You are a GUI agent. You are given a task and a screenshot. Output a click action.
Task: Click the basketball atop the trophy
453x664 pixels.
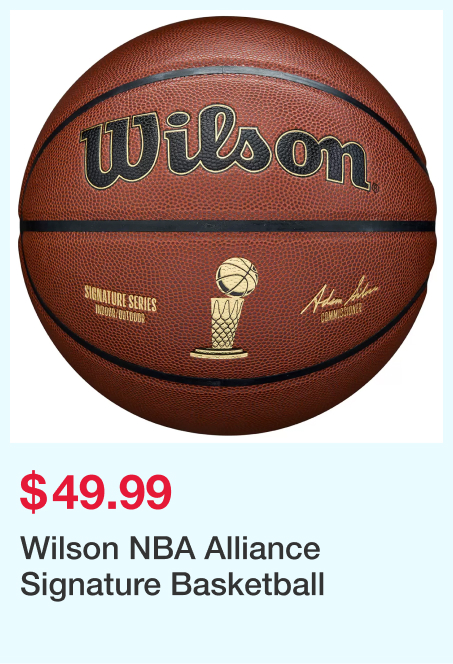237,277
